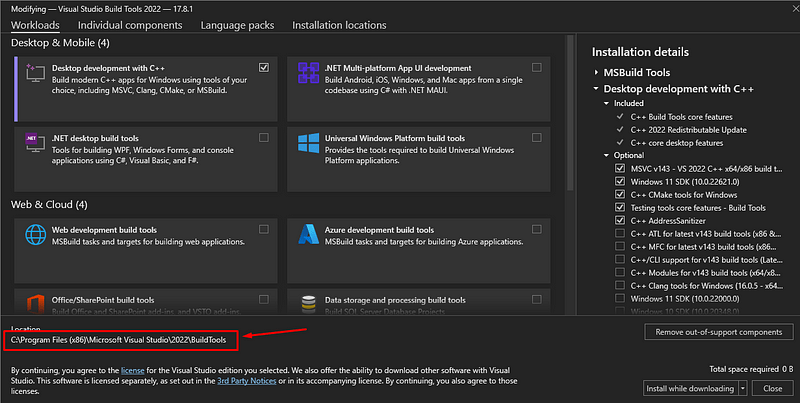Click the .NET MAUI workload icon
The image size is (800, 403).
tap(308, 73)
